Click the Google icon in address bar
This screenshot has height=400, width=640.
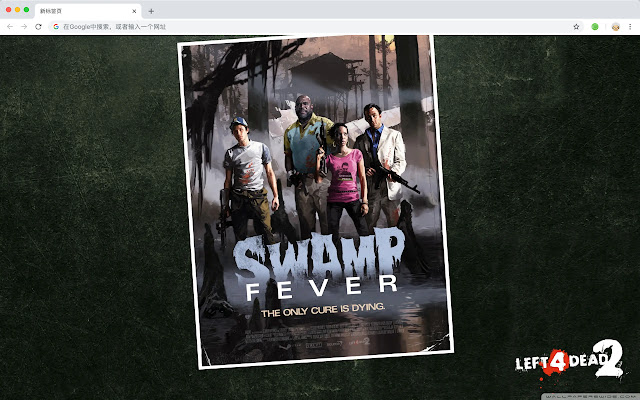56,27
